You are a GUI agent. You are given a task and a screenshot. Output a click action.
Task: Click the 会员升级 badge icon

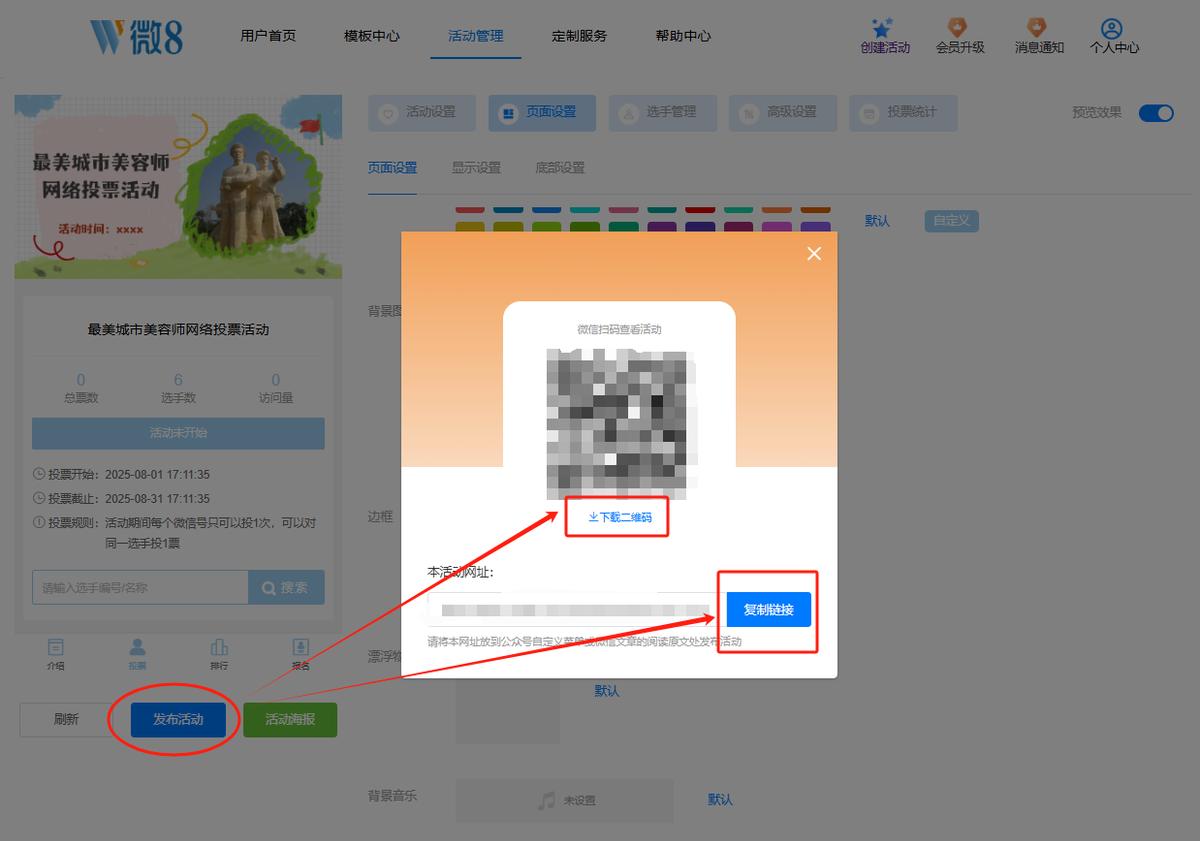[959, 28]
